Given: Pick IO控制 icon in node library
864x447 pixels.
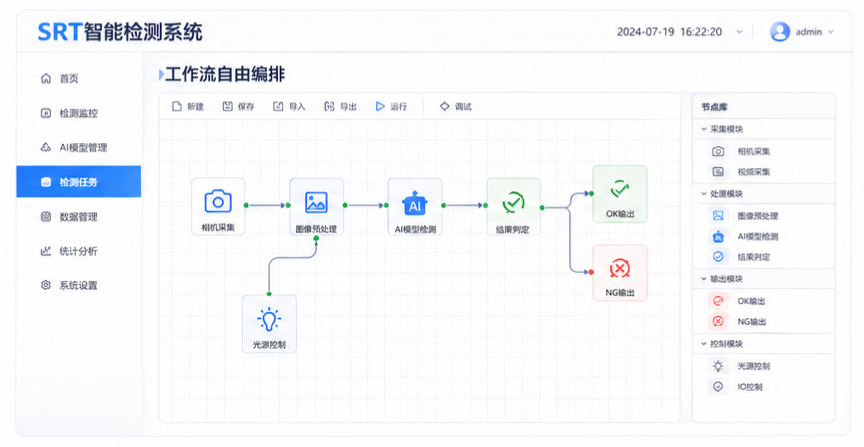Looking at the screenshot, I should pos(718,387).
